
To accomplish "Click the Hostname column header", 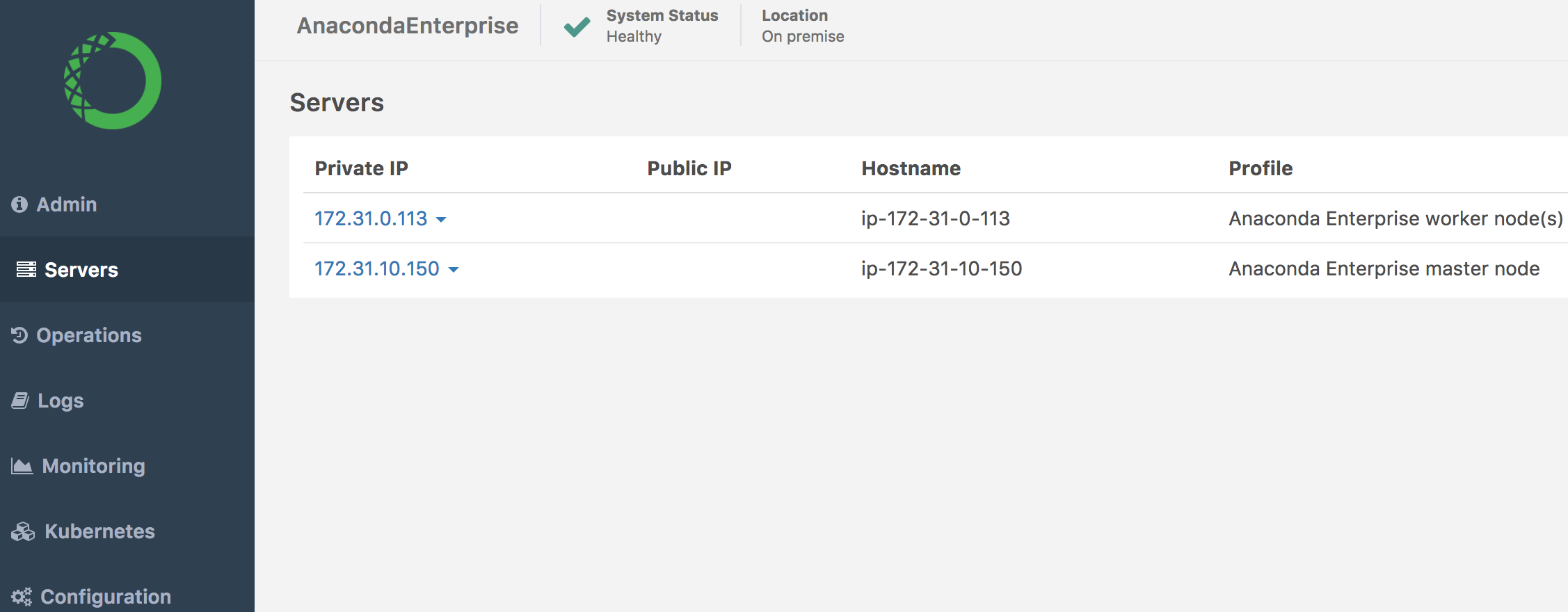I will click(x=911, y=168).
